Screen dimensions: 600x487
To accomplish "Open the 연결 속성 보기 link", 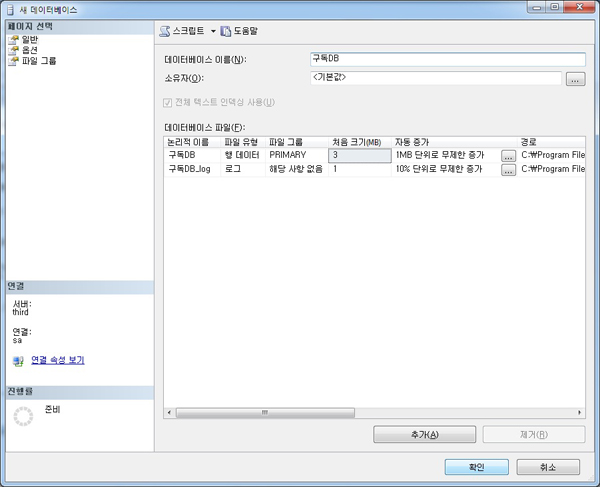I will [58, 360].
